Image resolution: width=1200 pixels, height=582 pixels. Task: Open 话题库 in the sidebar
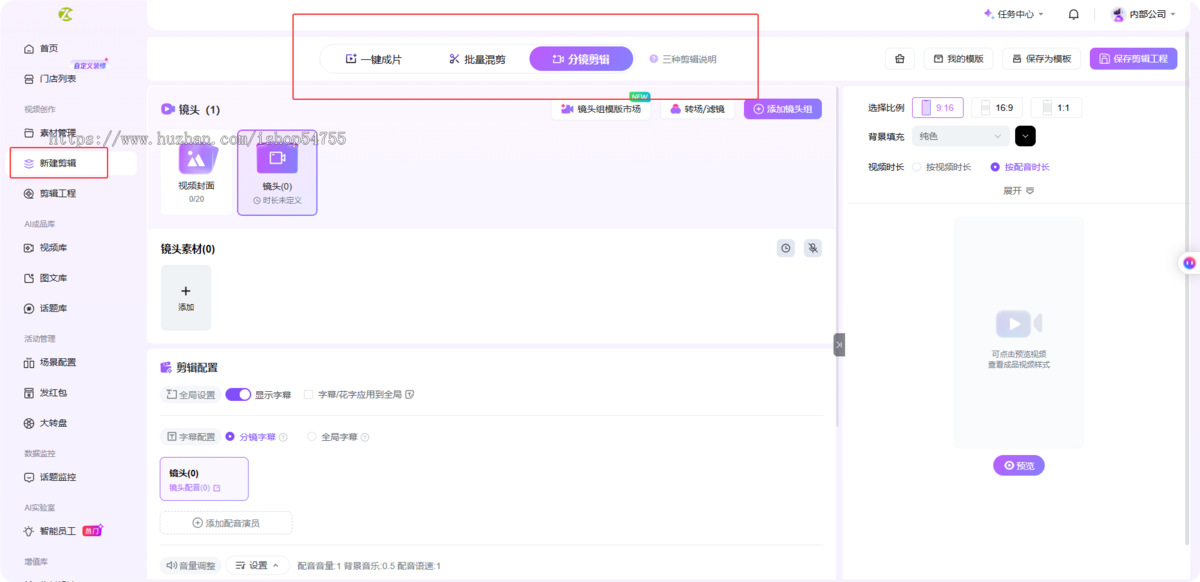[x=53, y=308]
